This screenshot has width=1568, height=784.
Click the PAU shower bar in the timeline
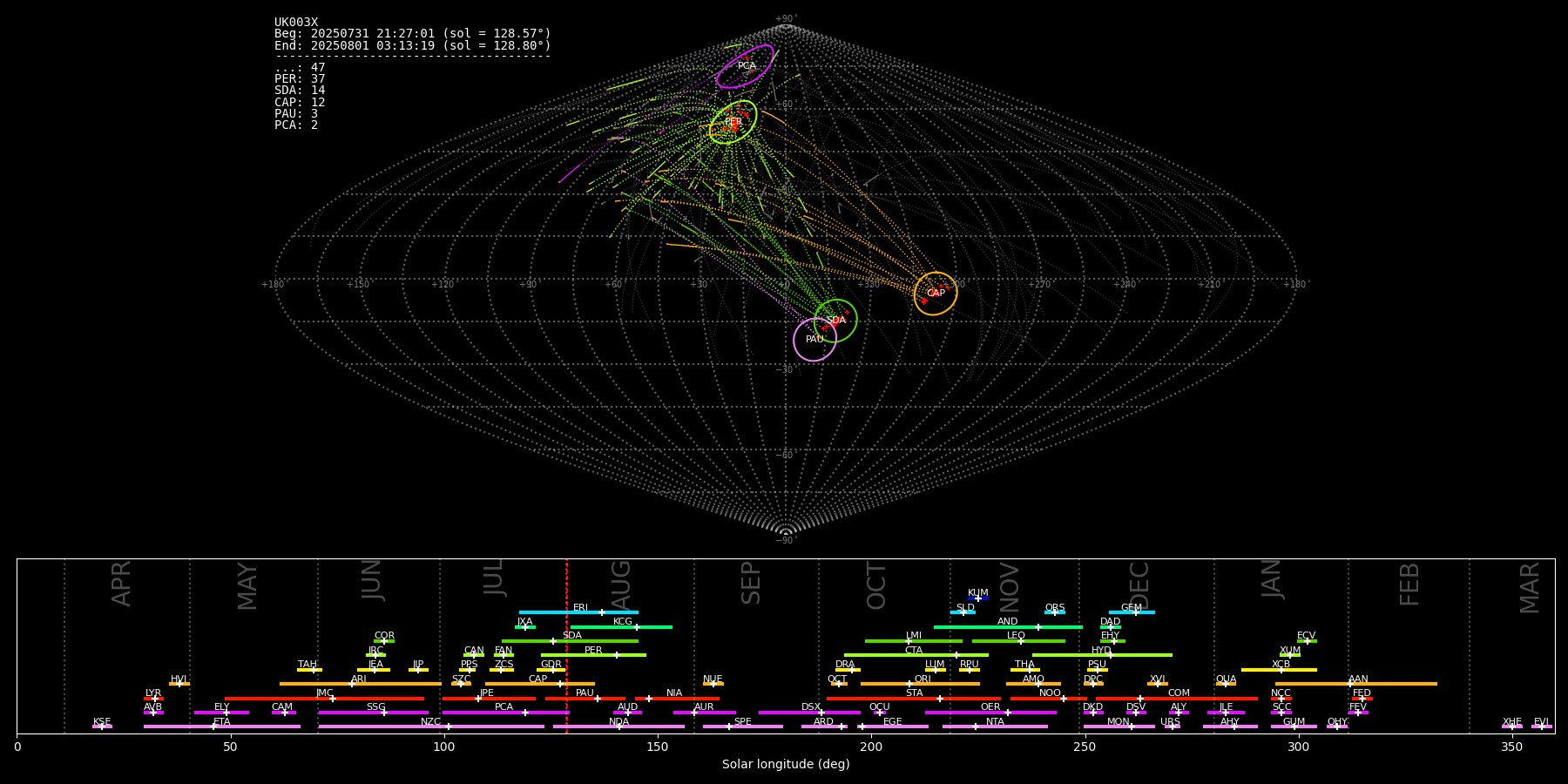tap(585, 698)
